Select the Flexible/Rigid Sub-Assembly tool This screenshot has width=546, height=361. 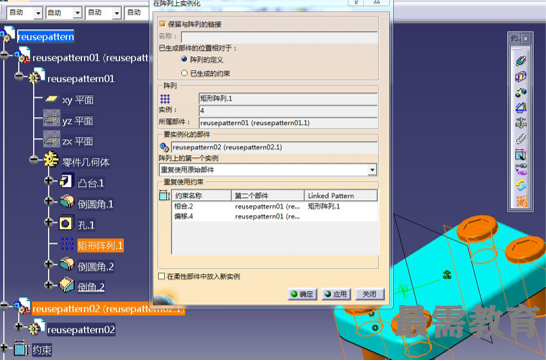point(521,169)
